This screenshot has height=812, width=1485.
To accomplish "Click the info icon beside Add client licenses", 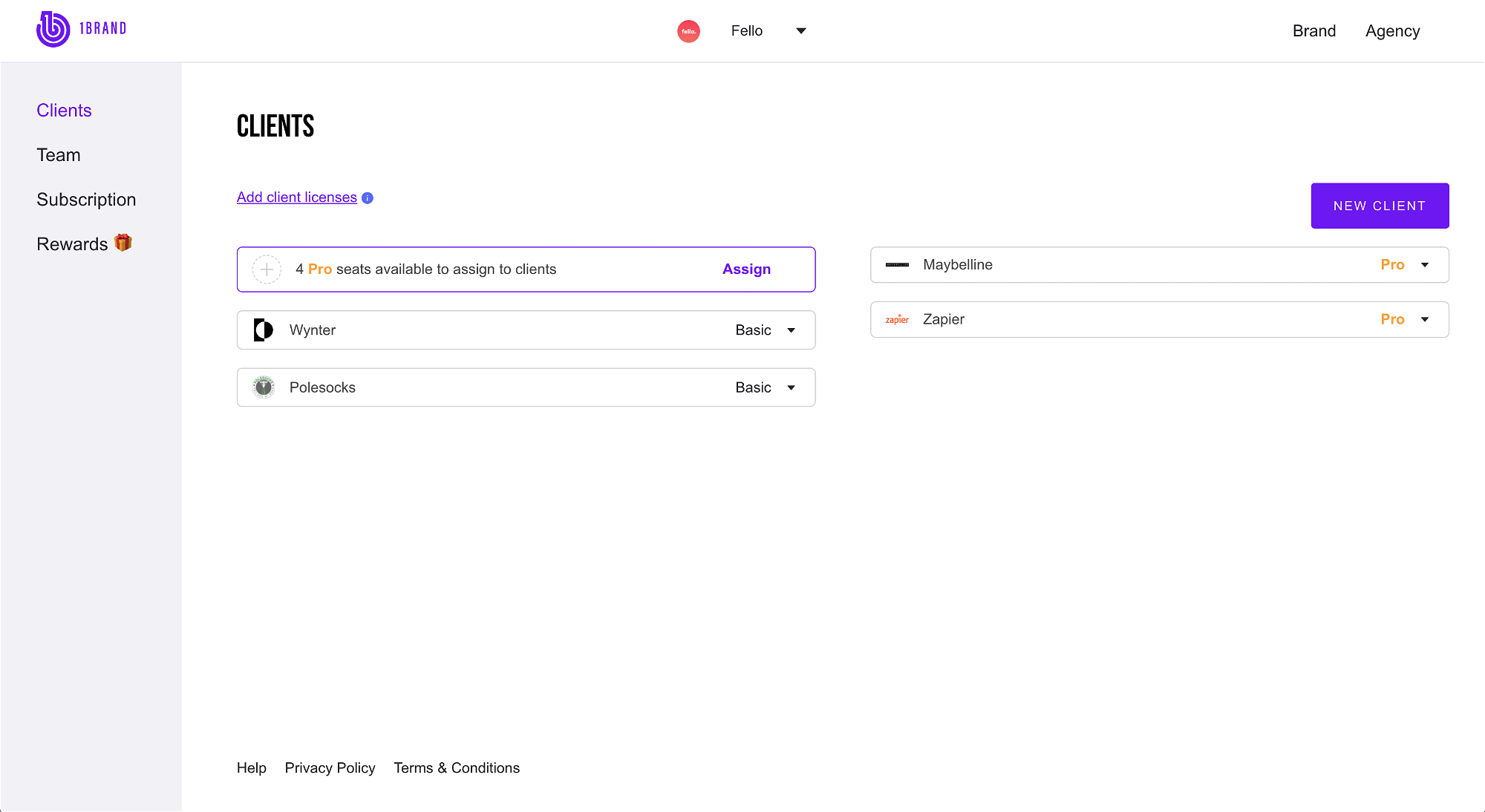I will 368,198.
